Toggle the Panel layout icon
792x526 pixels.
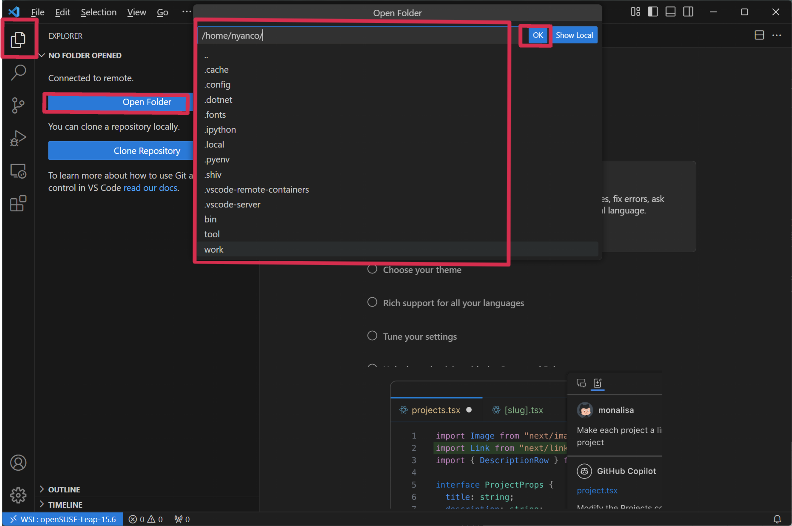click(x=670, y=12)
